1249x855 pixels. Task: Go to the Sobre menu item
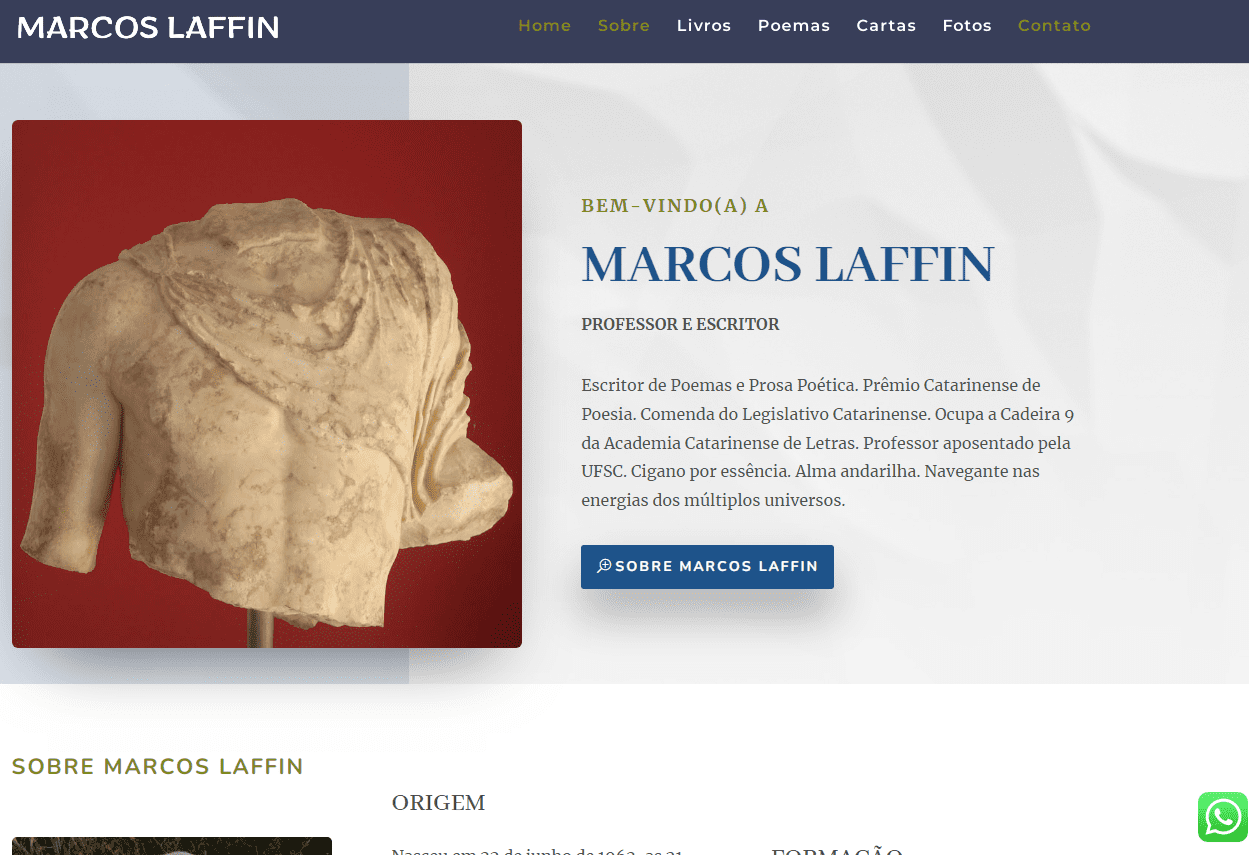click(x=624, y=26)
